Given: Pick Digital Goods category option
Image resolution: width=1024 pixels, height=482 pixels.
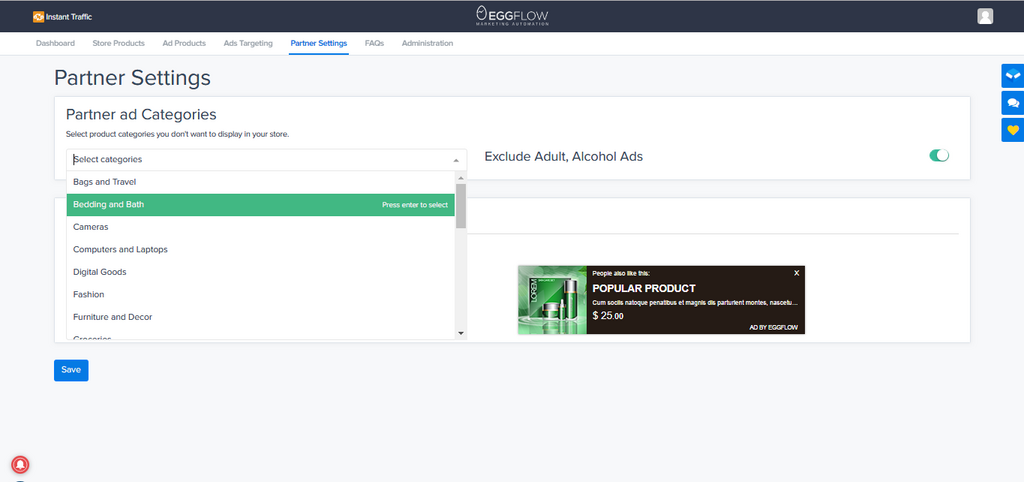Looking at the screenshot, I should coord(261,272).
